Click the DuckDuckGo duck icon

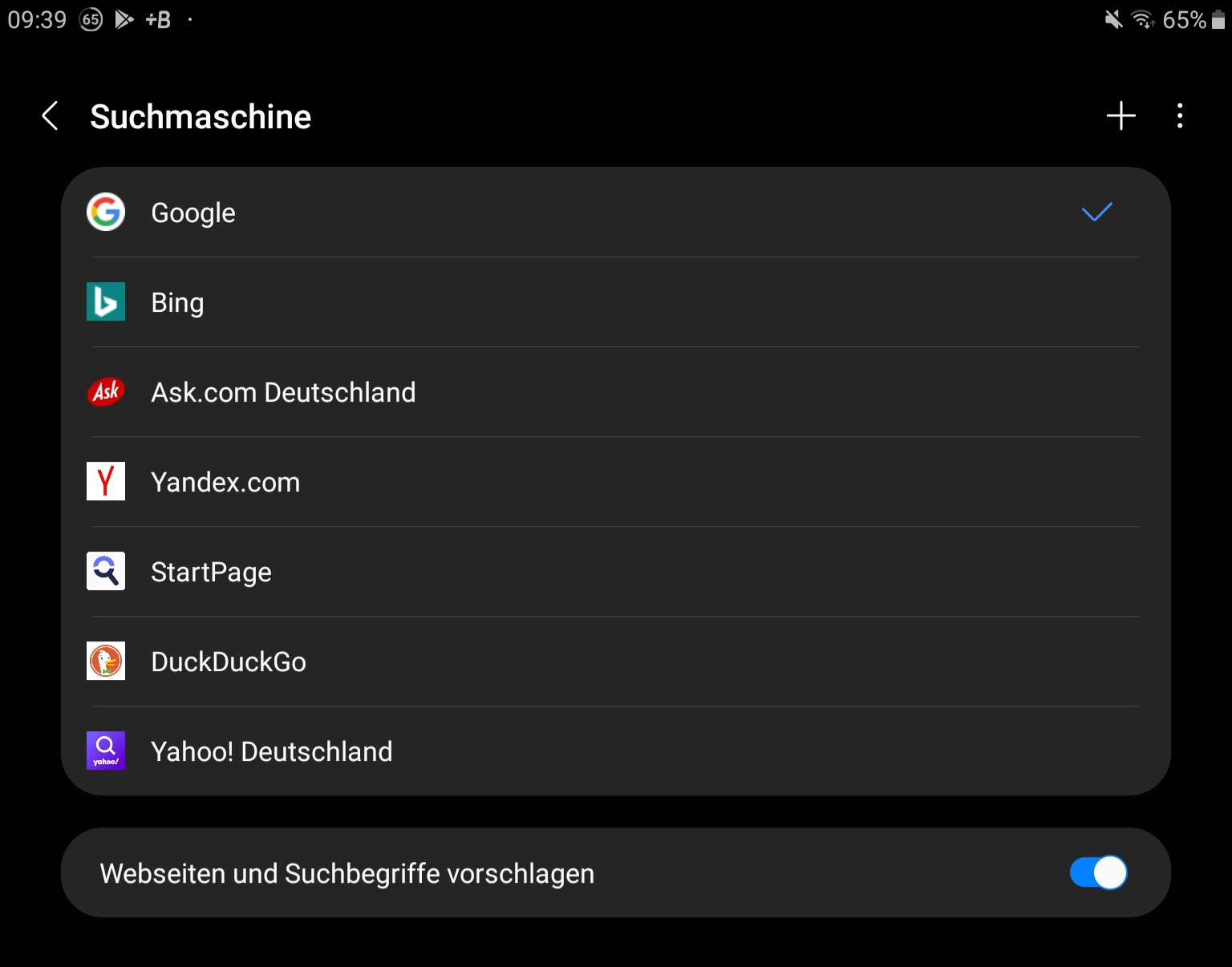pos(106,662)
